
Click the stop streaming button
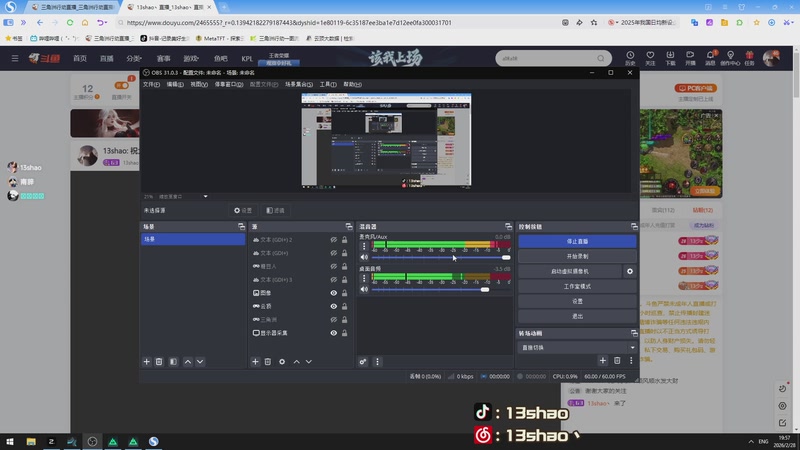(577, 241)
